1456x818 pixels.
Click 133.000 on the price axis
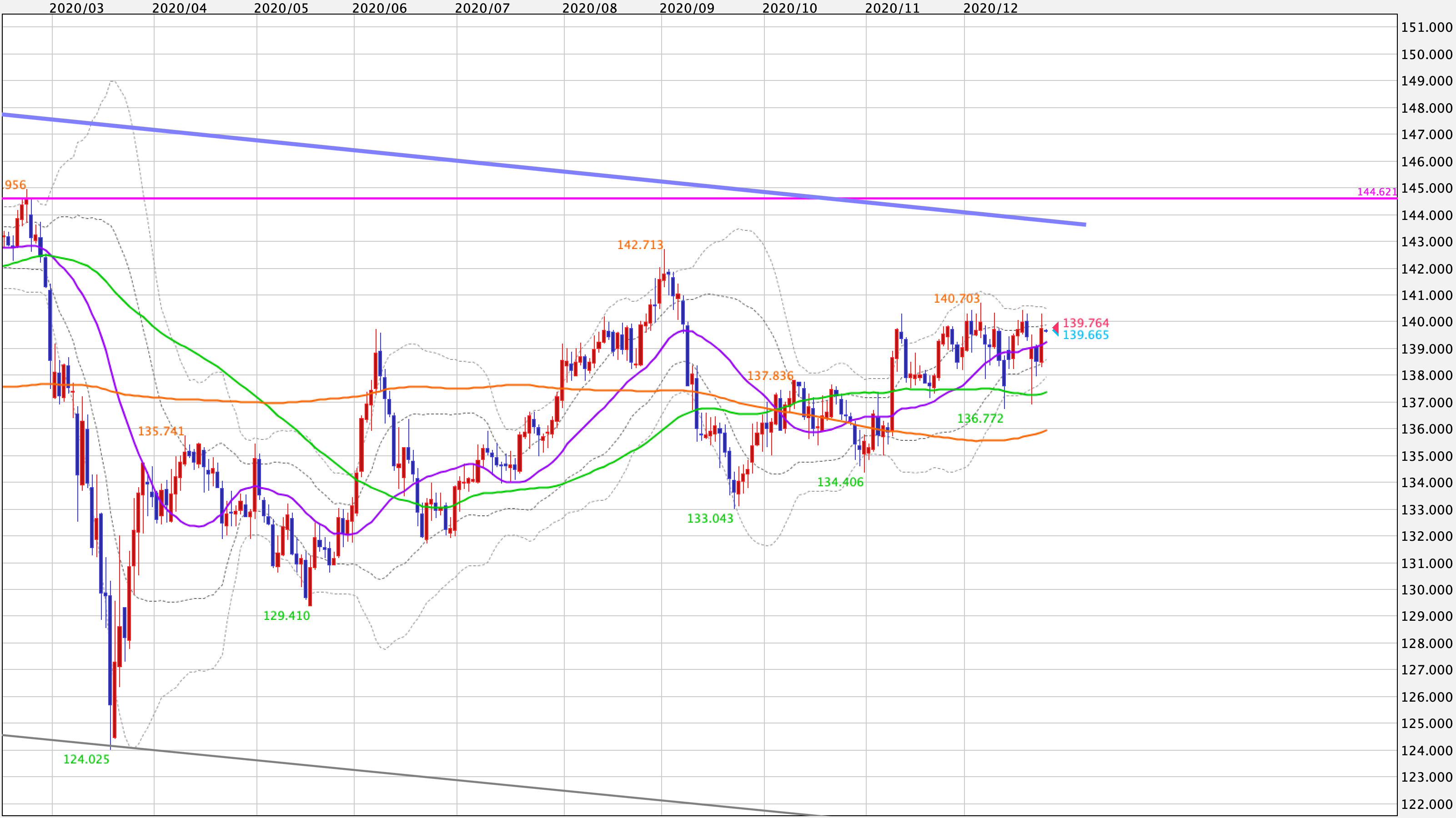[1426, 509]
